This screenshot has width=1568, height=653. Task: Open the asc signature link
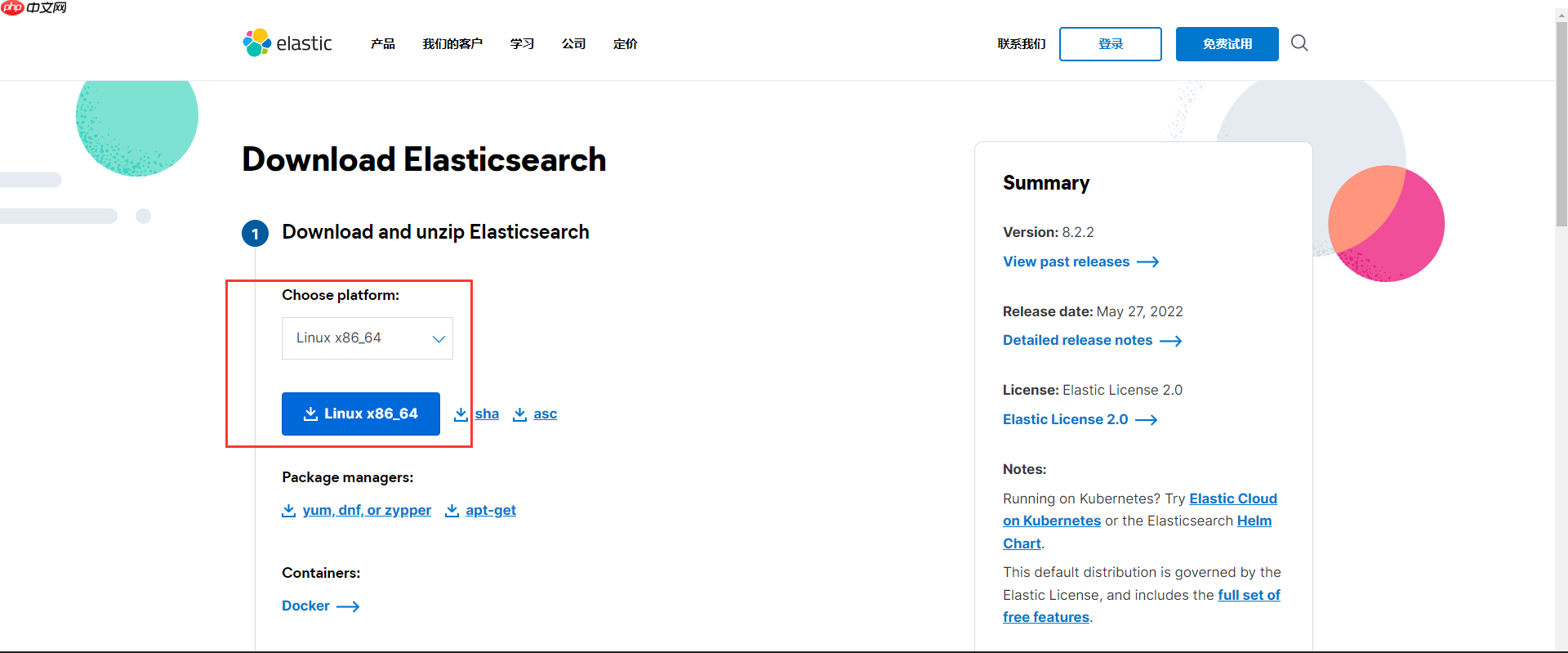[x=546, y=414]
